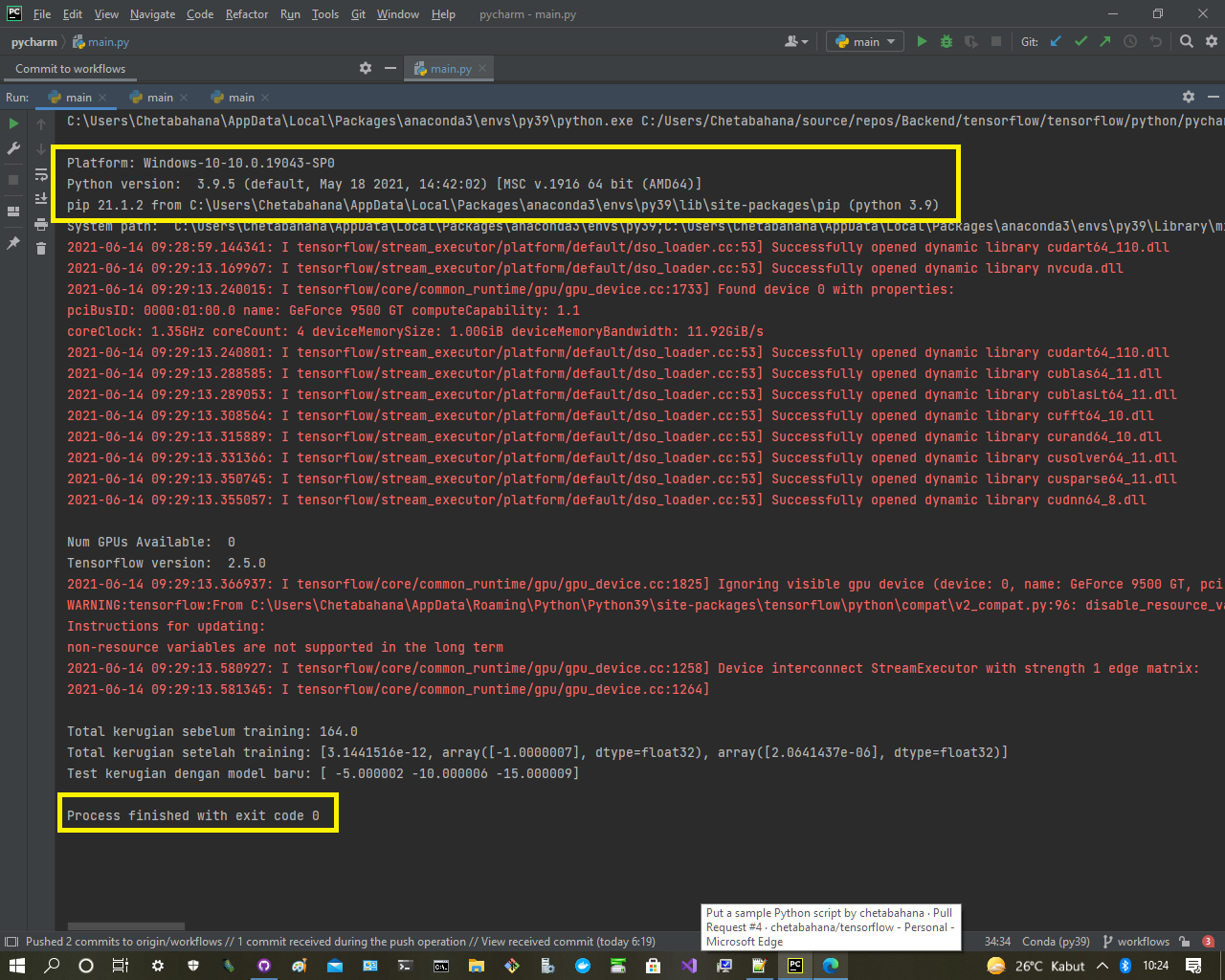
Task: Open Microsoft Edge from the taskbar
Action: click(x=831, y=965)
